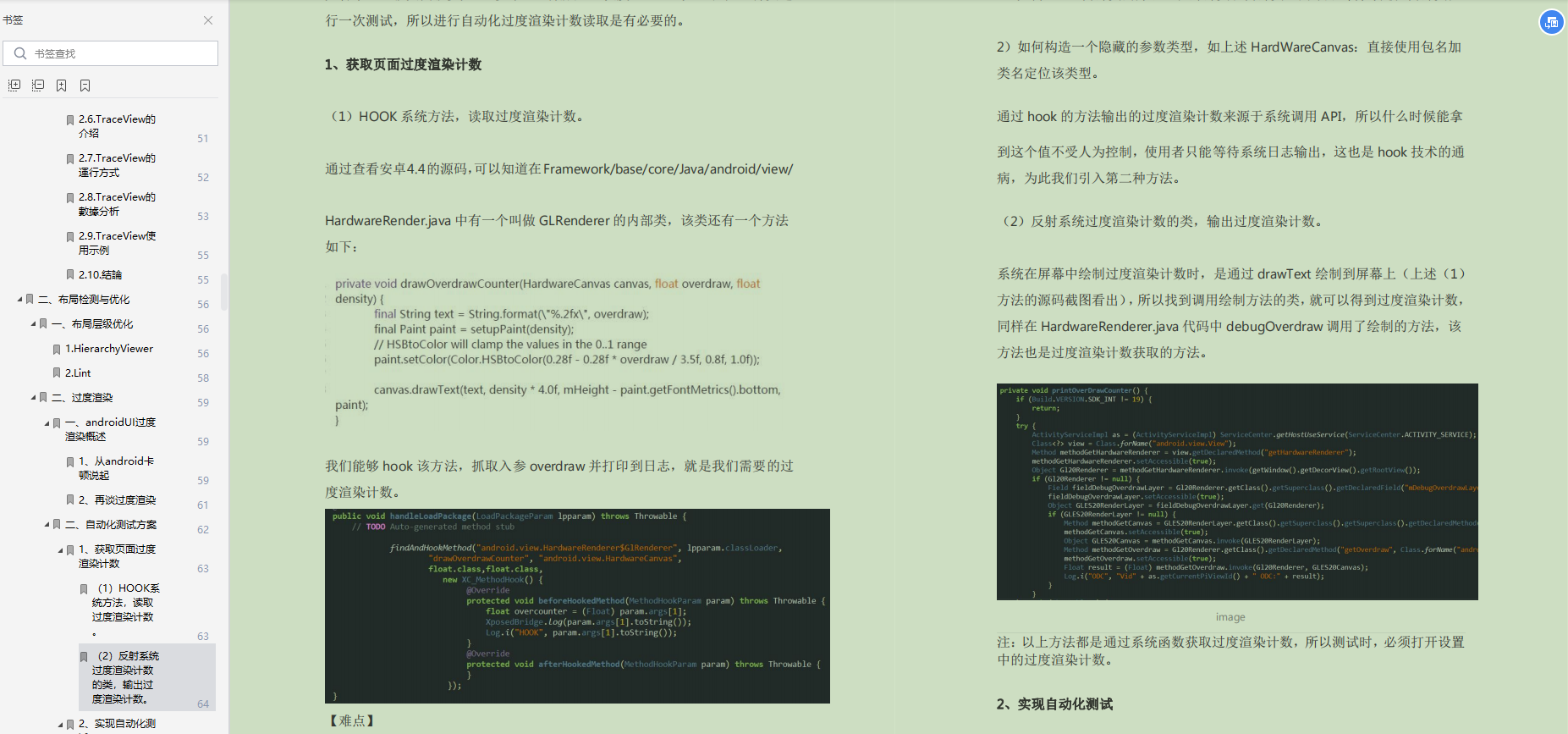Go to bookmark 一、androidUI过度渲染概述

tap(111, 429)
